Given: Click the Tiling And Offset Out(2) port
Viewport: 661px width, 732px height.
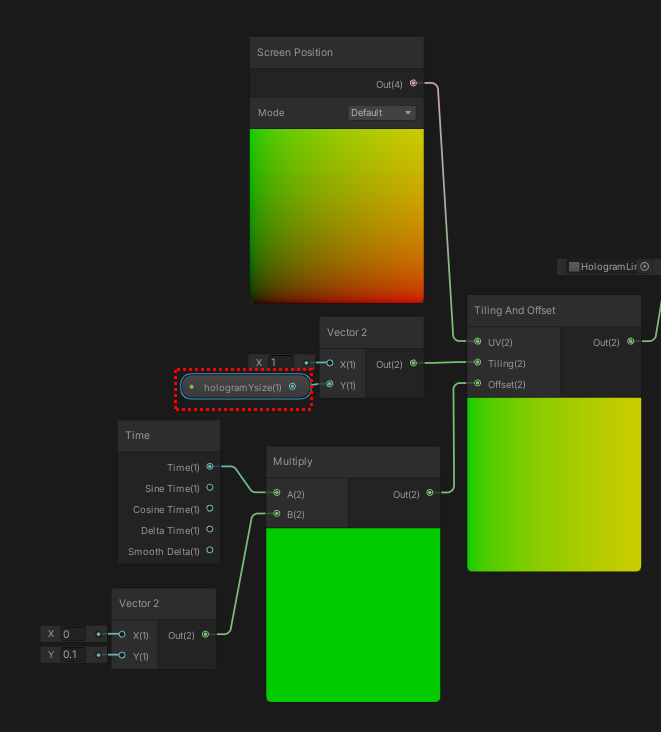Looking at the screenshot, I should coord(630,341).
